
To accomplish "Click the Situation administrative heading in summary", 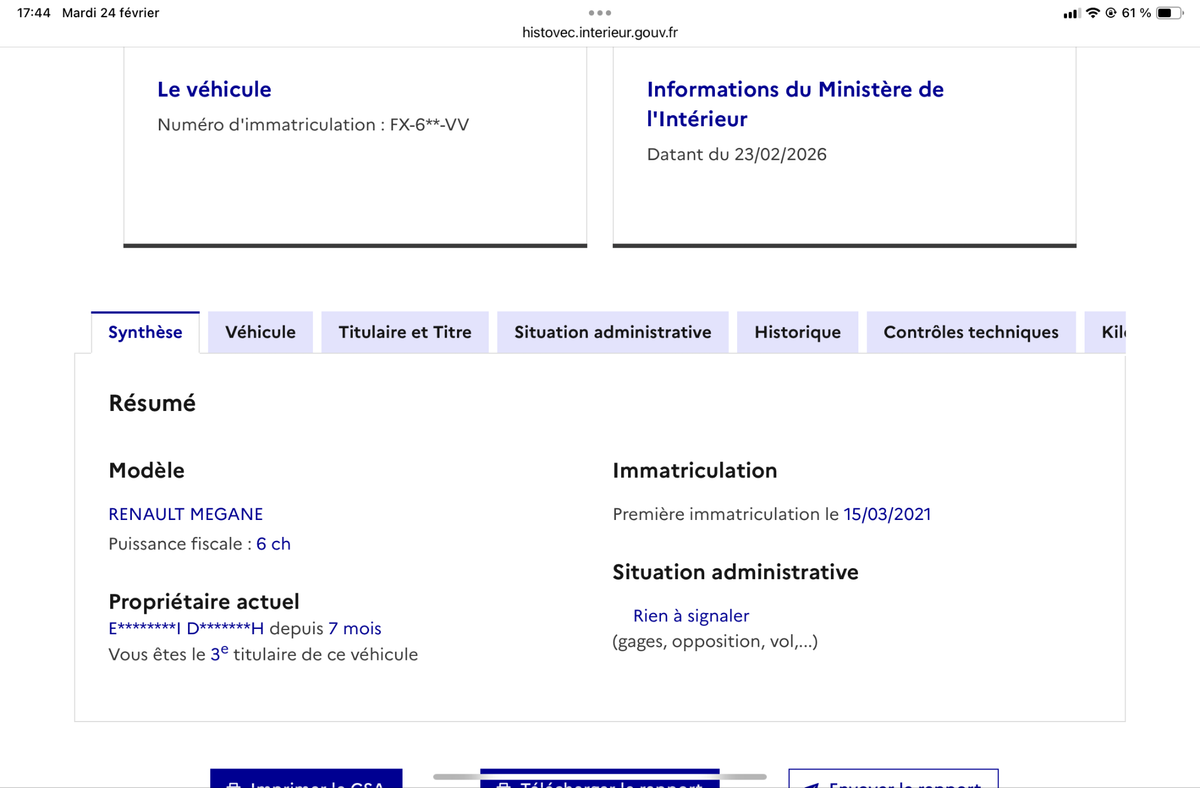I will click(735, 572).
